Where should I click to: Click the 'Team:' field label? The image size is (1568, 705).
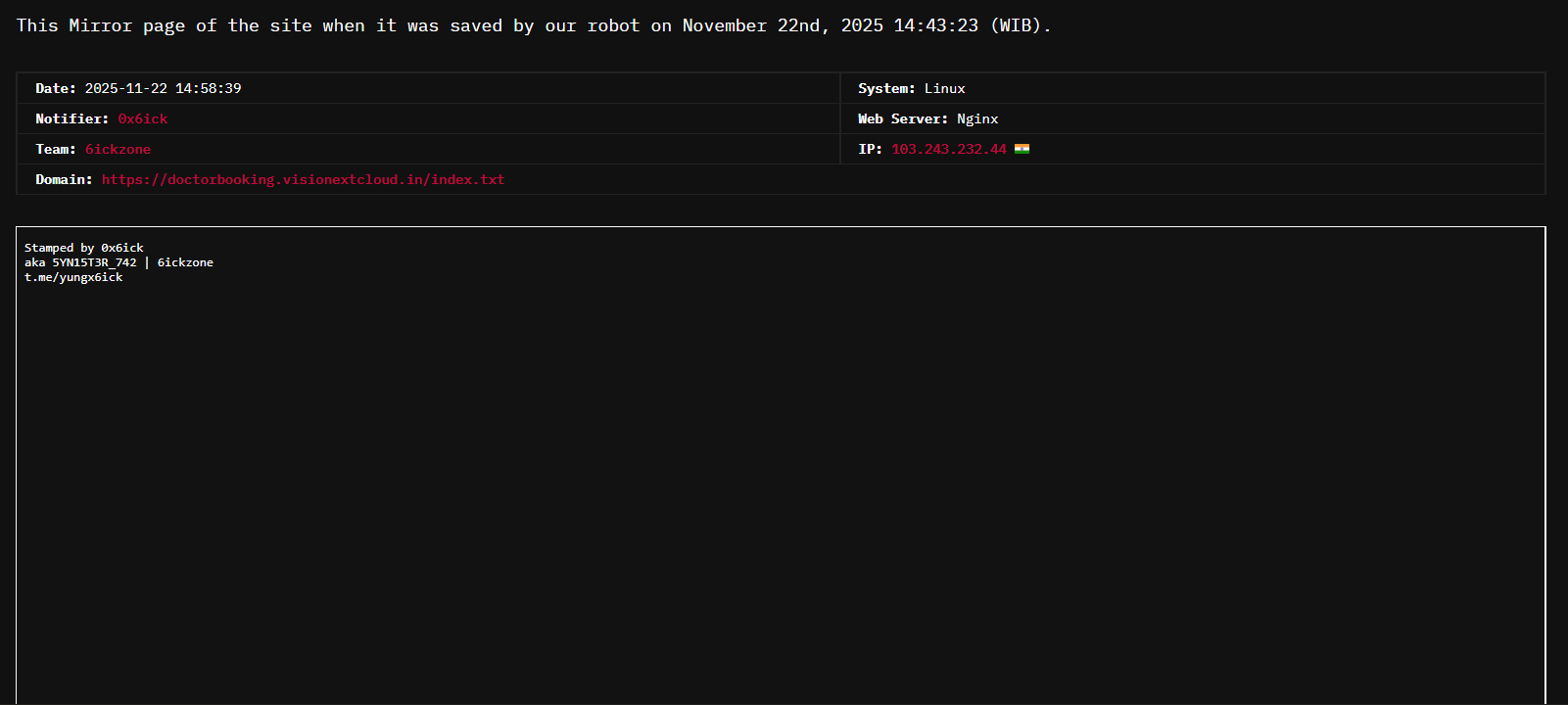[56, 149]
